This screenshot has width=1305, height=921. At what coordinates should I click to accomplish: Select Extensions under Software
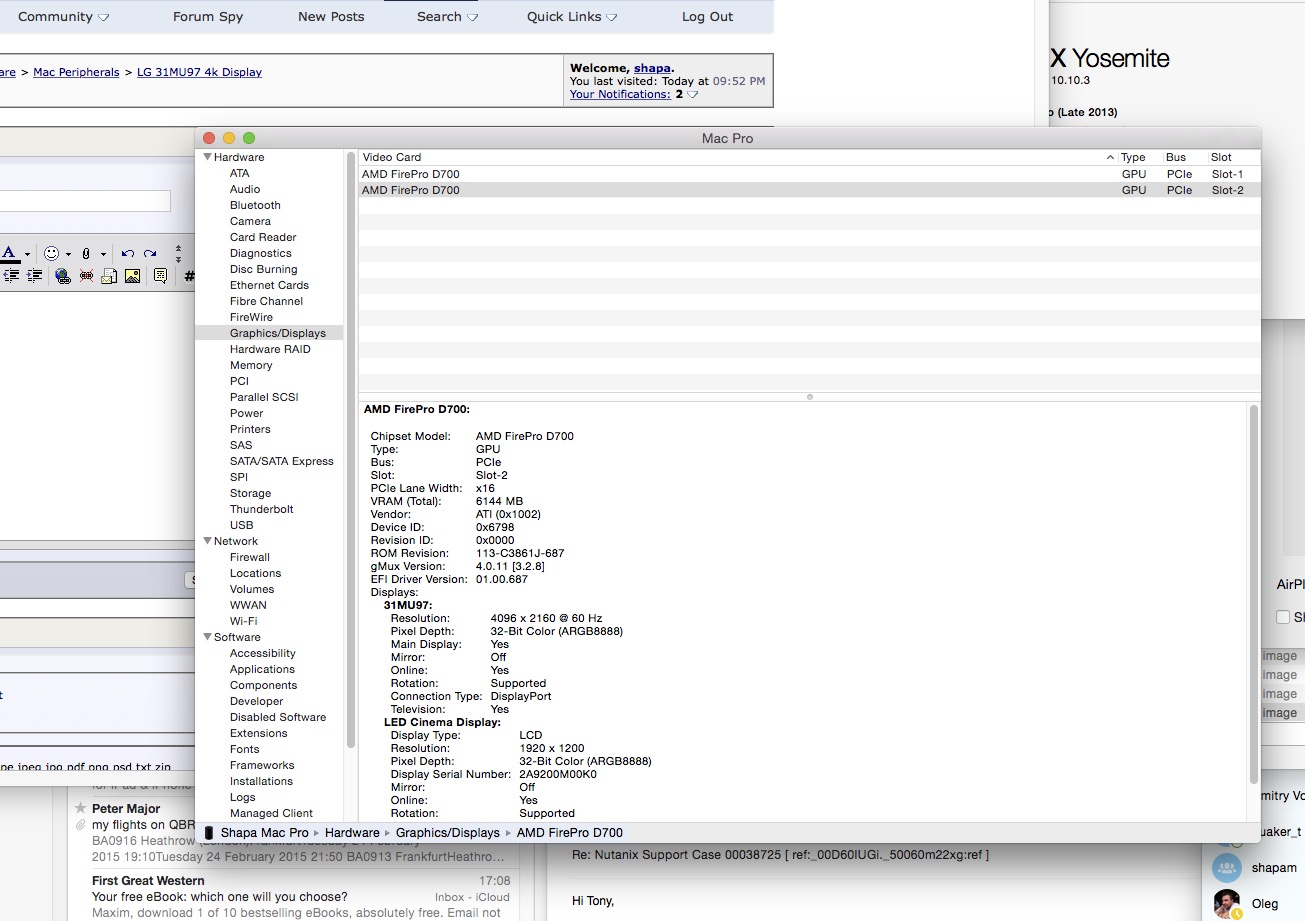(x=258, y=733)
